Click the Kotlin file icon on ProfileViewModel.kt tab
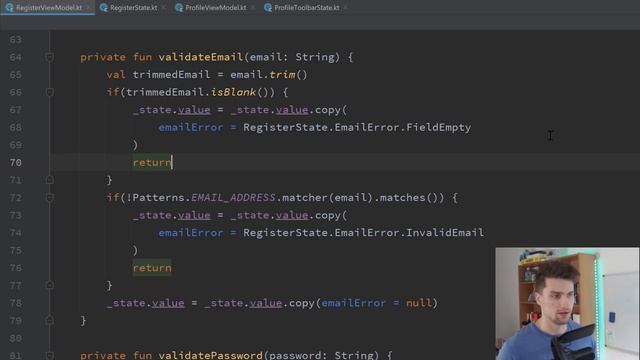Image resolution: width=640 pixels, height=360 pixels. click(x=179, y=7)
